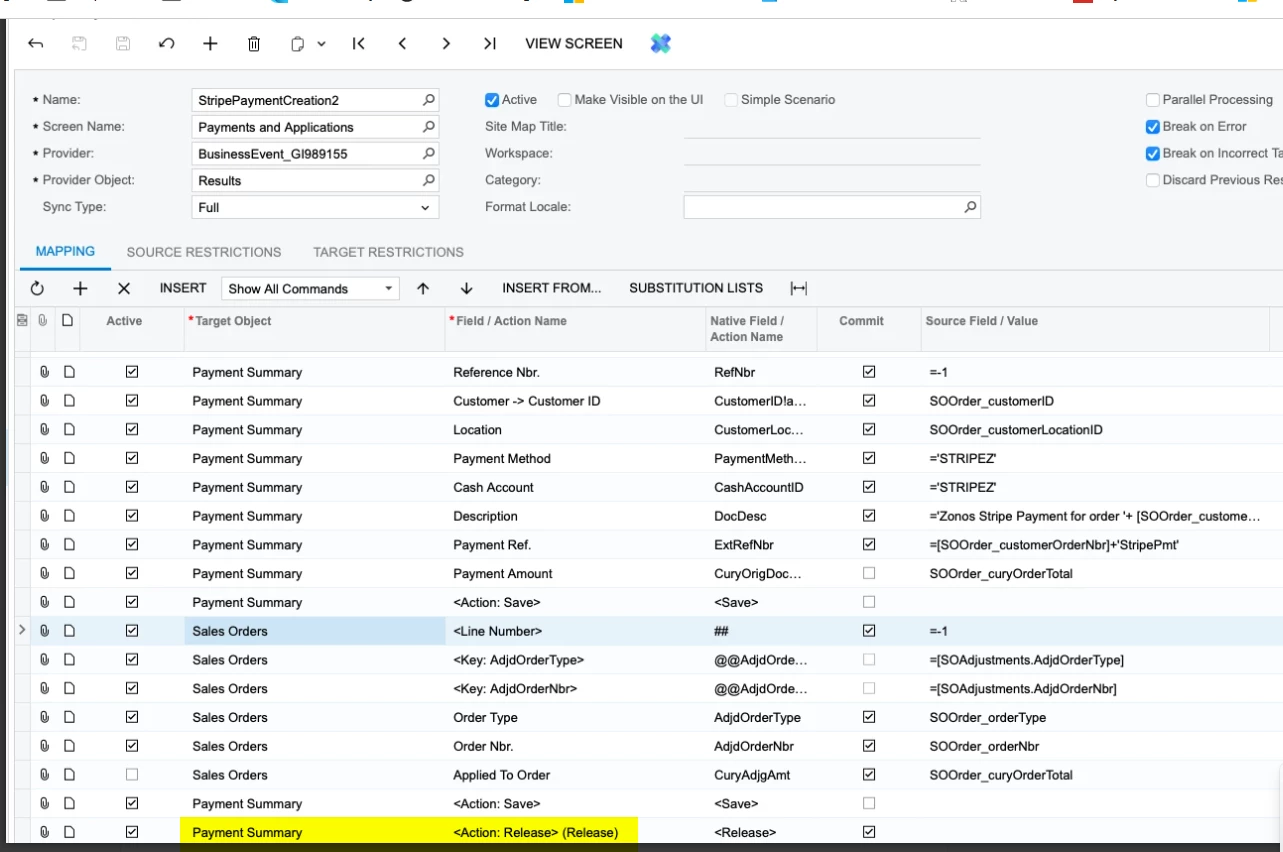Go to last record icon
Viewport: 1283px width, 852px height.
(490, 44)
